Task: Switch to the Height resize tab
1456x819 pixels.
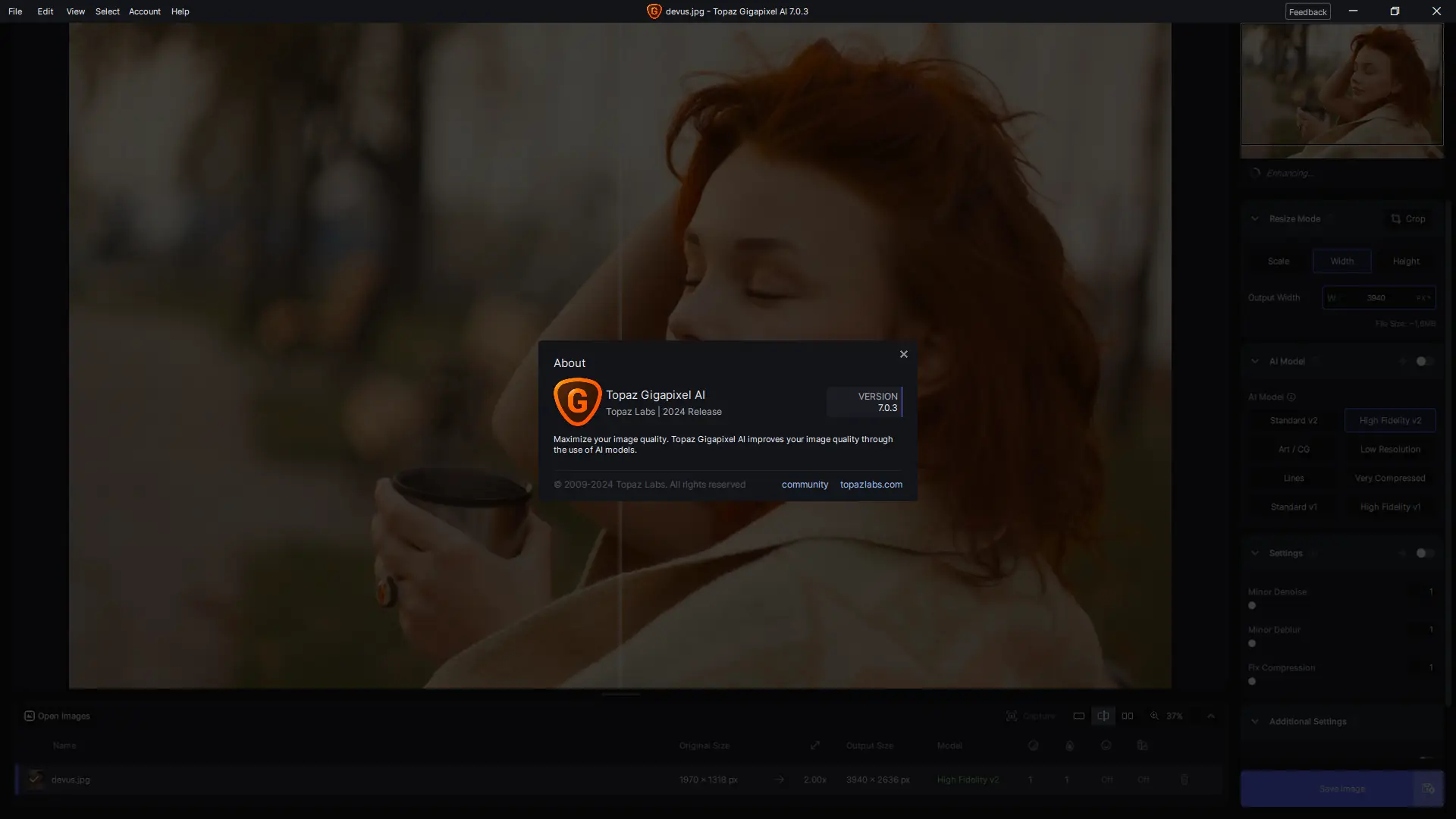Action: [x=1405, y=261]
